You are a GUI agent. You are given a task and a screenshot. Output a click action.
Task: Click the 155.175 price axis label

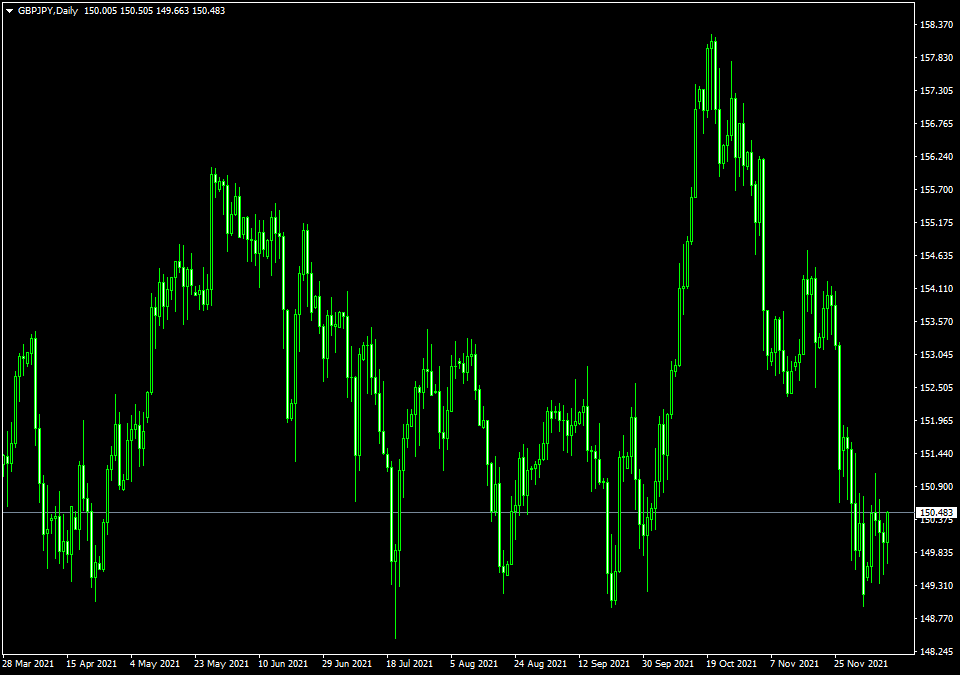[x=937, y=222]
